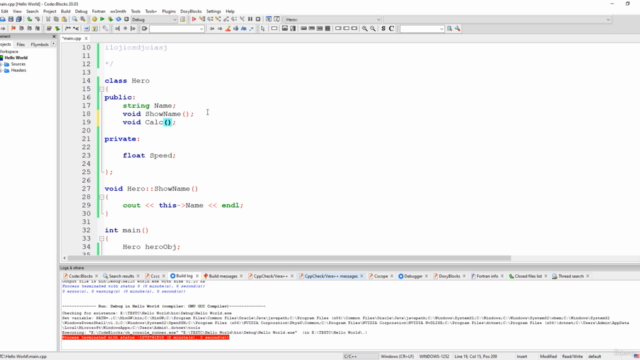Collapse the ShowName function fold at line 28

click(x=102, y=197)
